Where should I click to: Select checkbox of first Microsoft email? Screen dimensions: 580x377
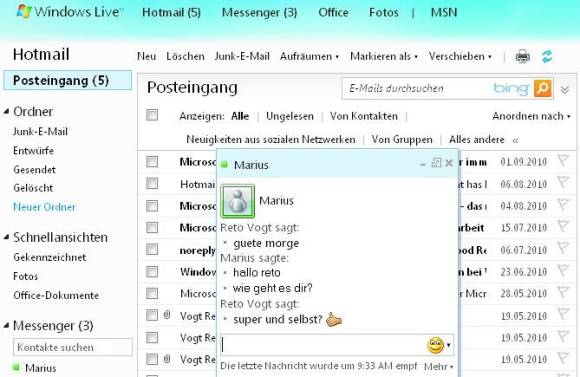point(152,161)
